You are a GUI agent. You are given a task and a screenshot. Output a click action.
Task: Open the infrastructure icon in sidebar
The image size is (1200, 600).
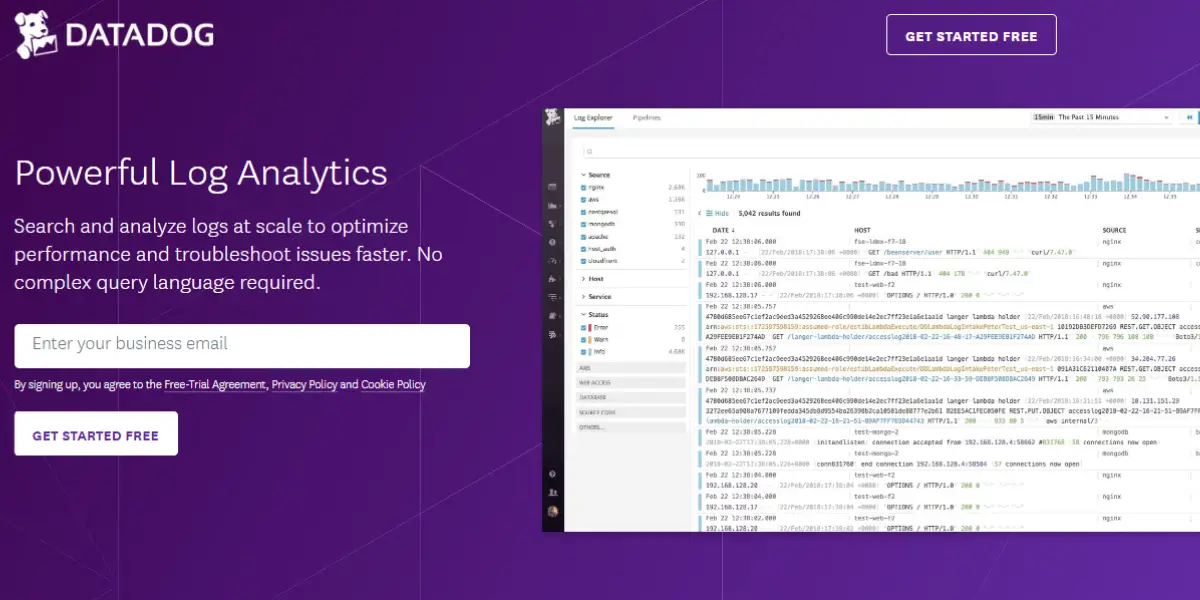pos(552,223)
